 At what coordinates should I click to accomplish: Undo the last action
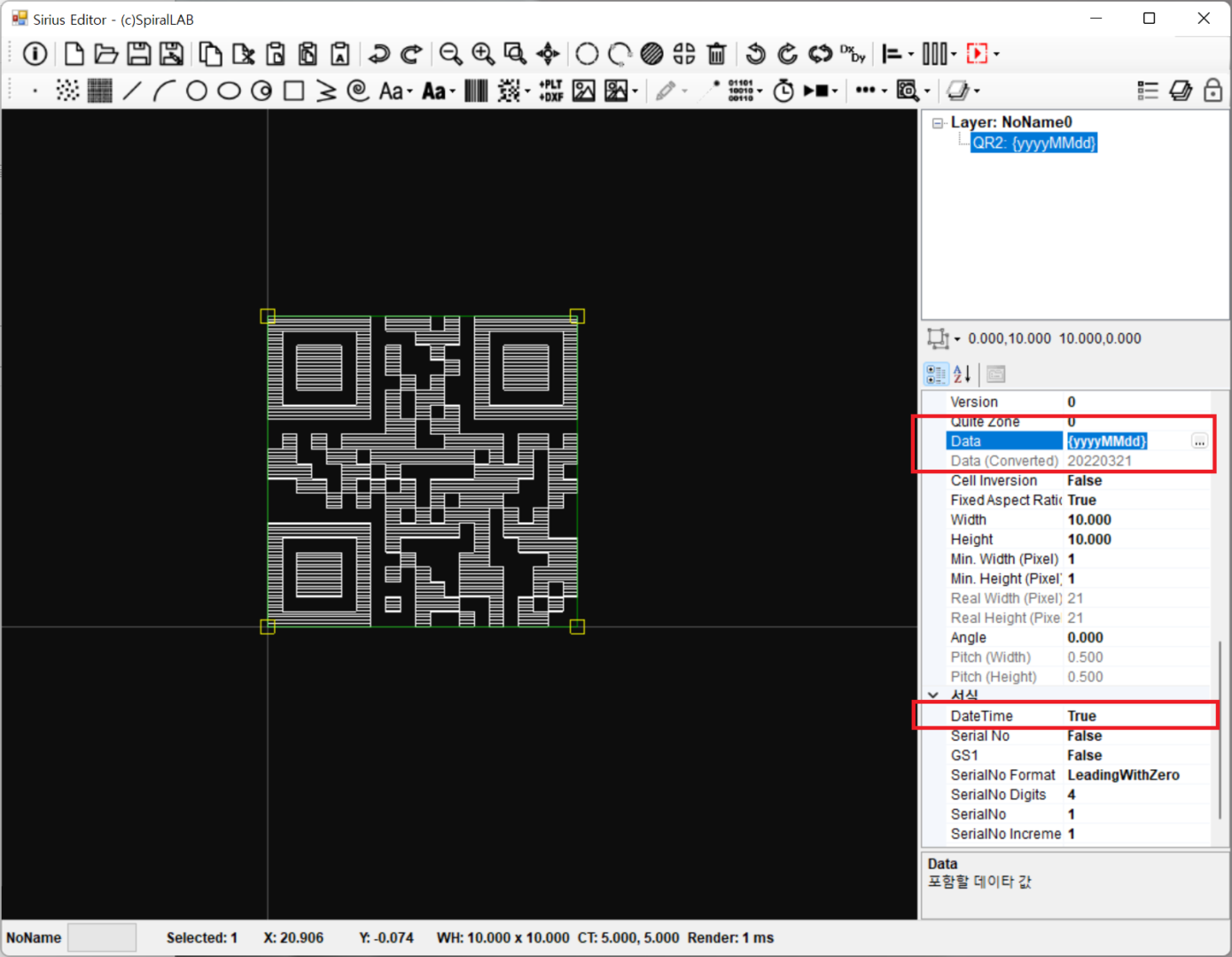379,54
